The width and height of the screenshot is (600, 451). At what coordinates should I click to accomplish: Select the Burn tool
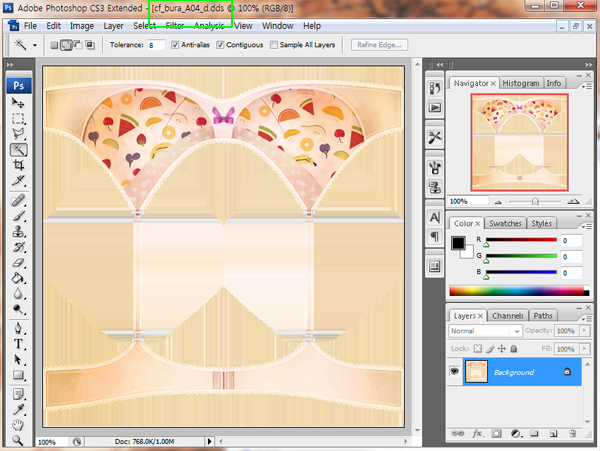(18, 309)
